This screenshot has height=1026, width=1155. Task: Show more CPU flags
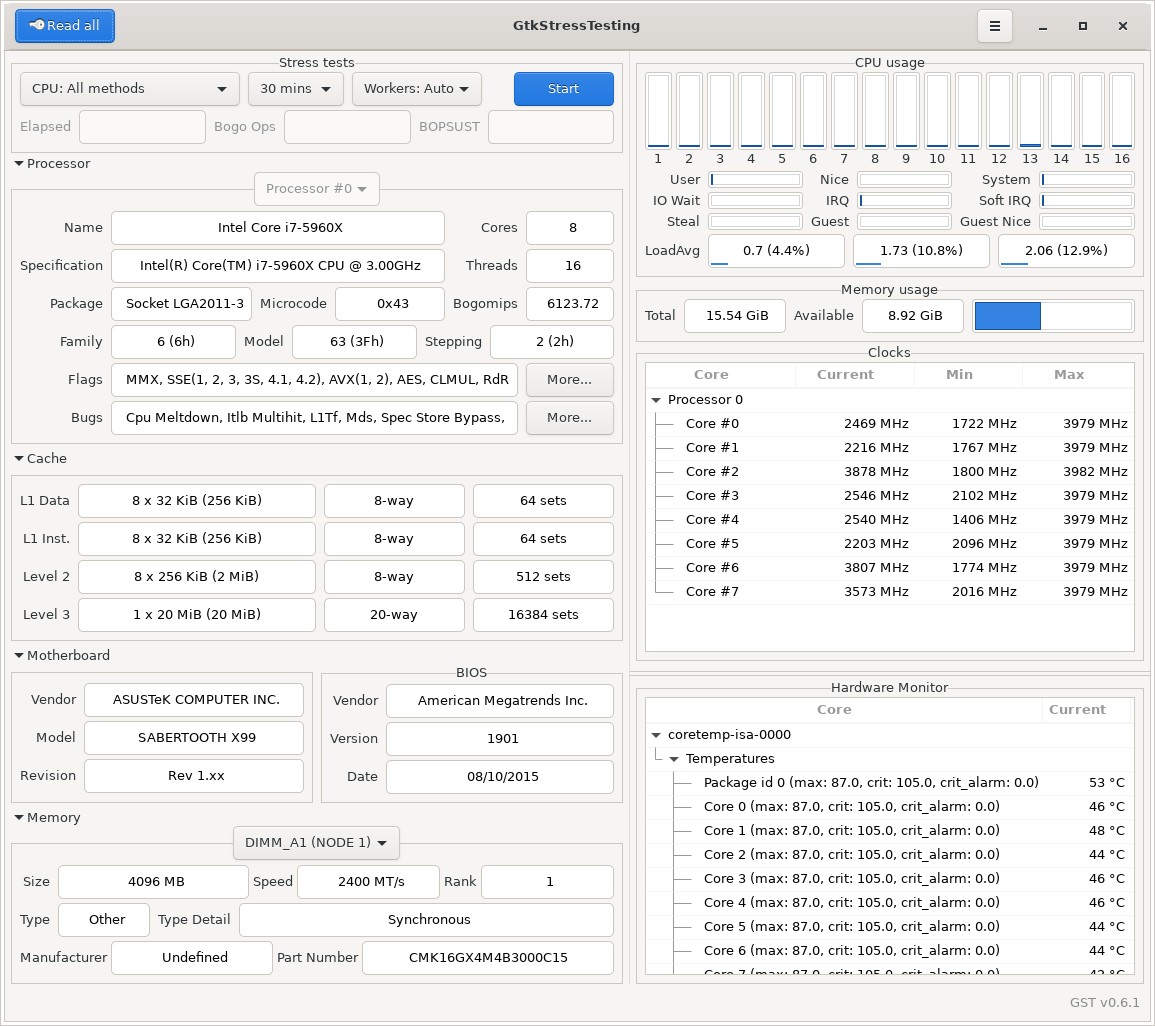[x=569, y=380]
